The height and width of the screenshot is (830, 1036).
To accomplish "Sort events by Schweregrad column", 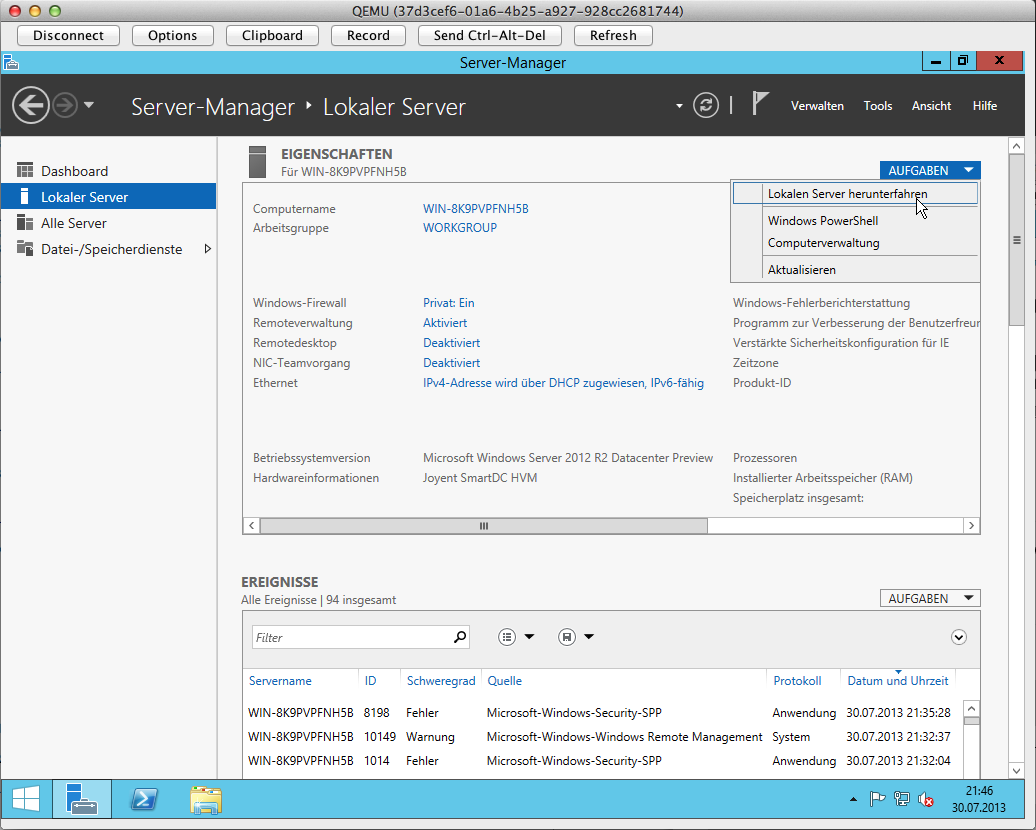I will pos(441,681).
